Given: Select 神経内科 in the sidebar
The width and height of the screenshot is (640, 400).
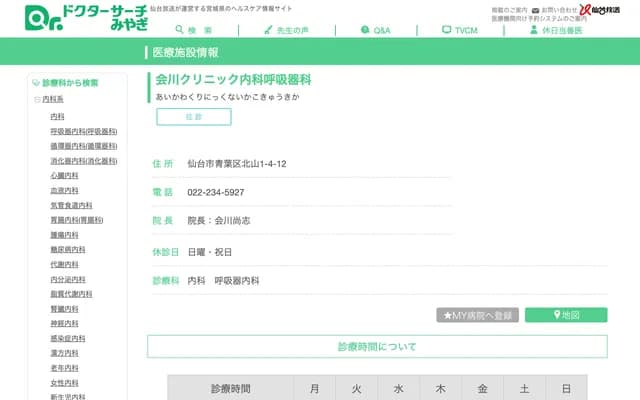Looking at the screenshot, I should (64, 323).
